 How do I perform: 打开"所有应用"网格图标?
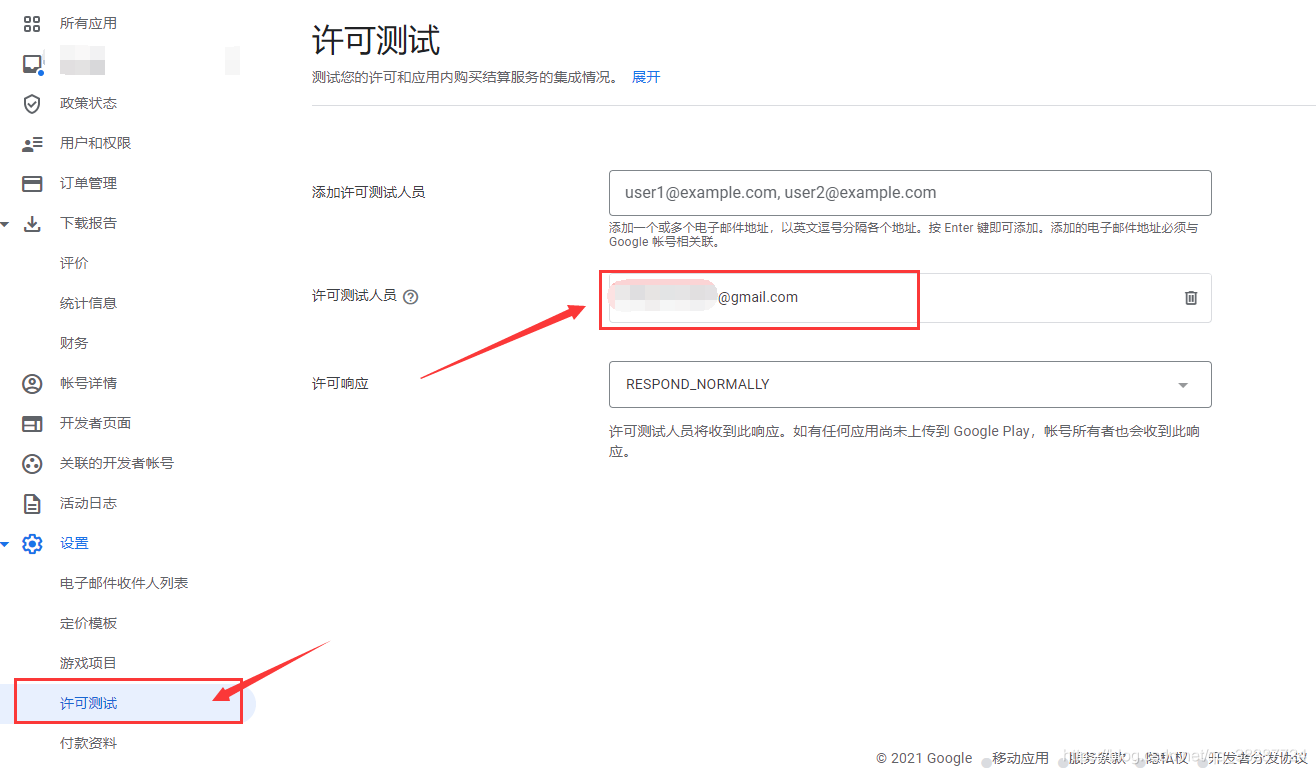(30, 22)
